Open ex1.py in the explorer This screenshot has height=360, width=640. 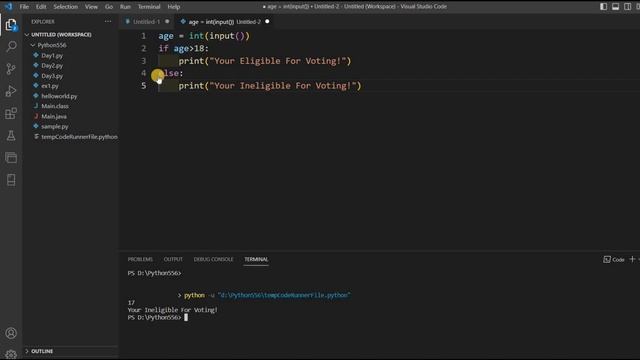point(50,86)
